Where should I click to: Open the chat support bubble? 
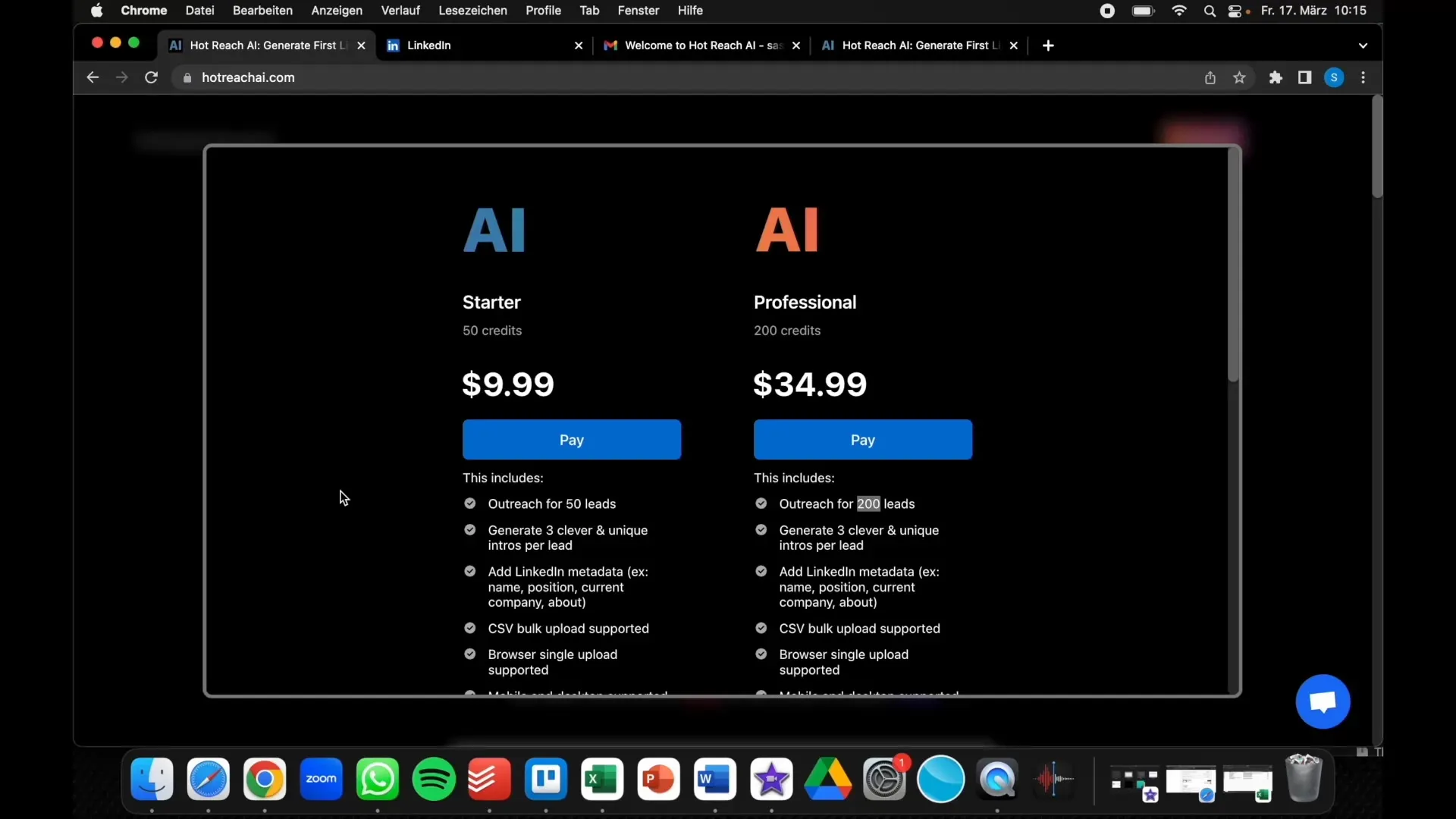point(1323,701)
